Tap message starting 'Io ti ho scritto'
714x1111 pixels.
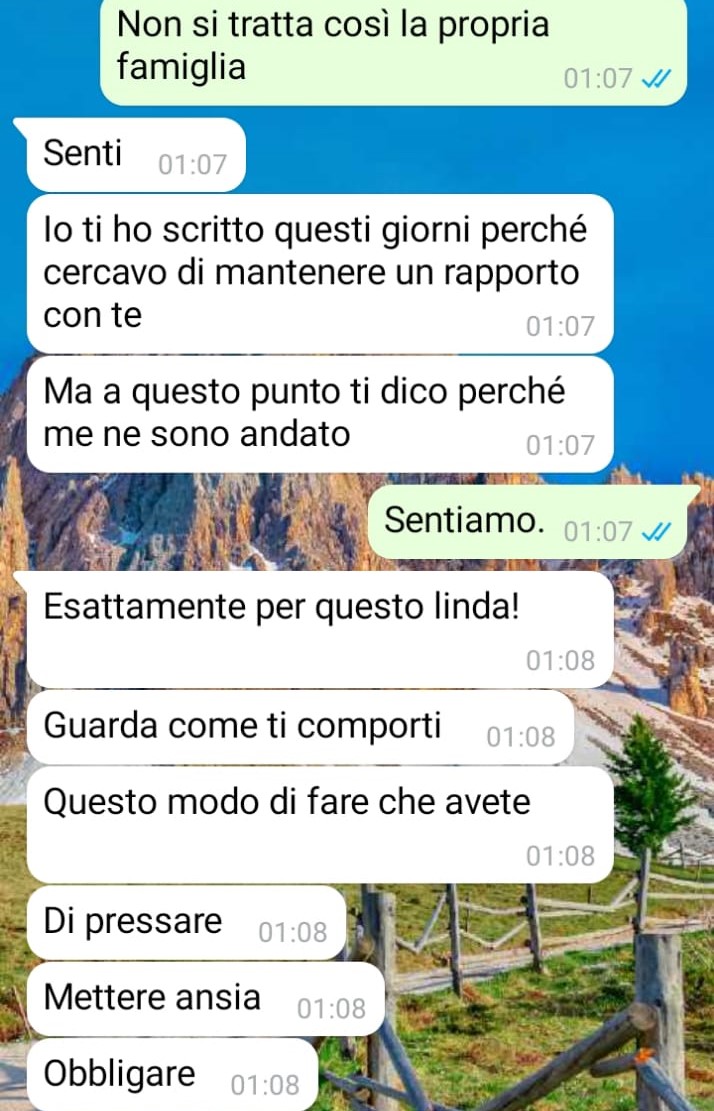pyautogui.click(x=319, y=273)
